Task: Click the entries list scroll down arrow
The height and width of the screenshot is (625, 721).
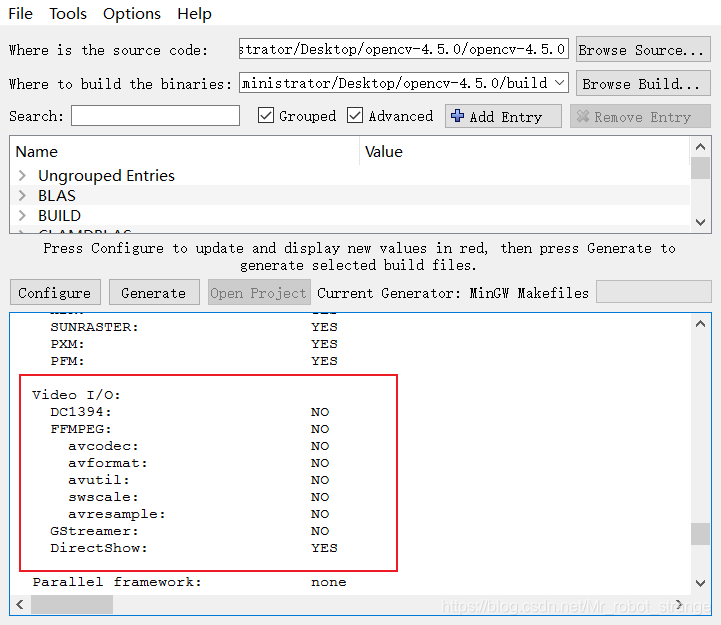Action: (x=700, y=222)
